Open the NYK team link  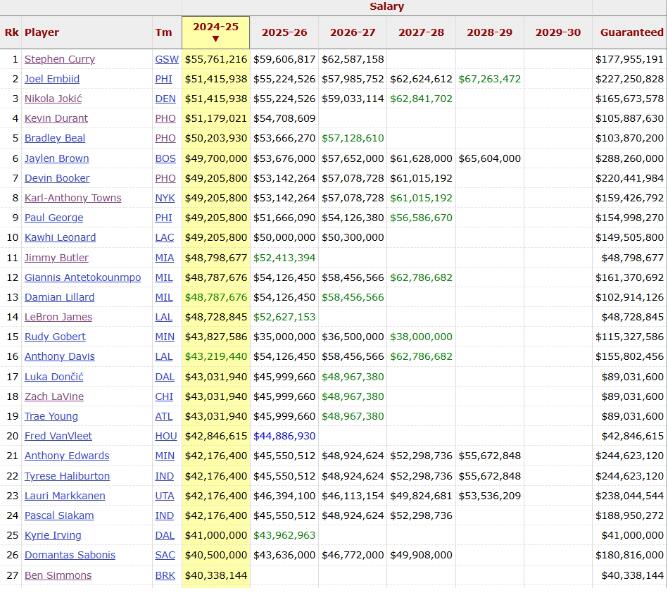tap(165, 198)
